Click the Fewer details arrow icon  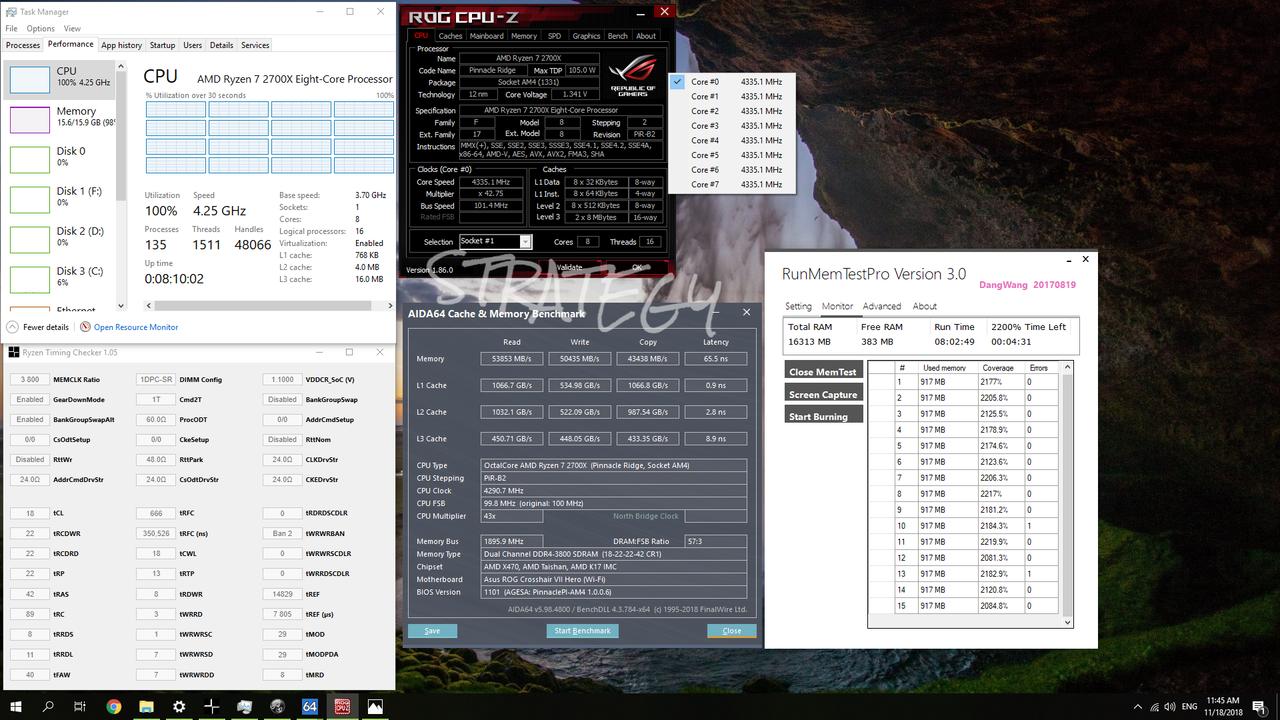[x=12, y=327]
